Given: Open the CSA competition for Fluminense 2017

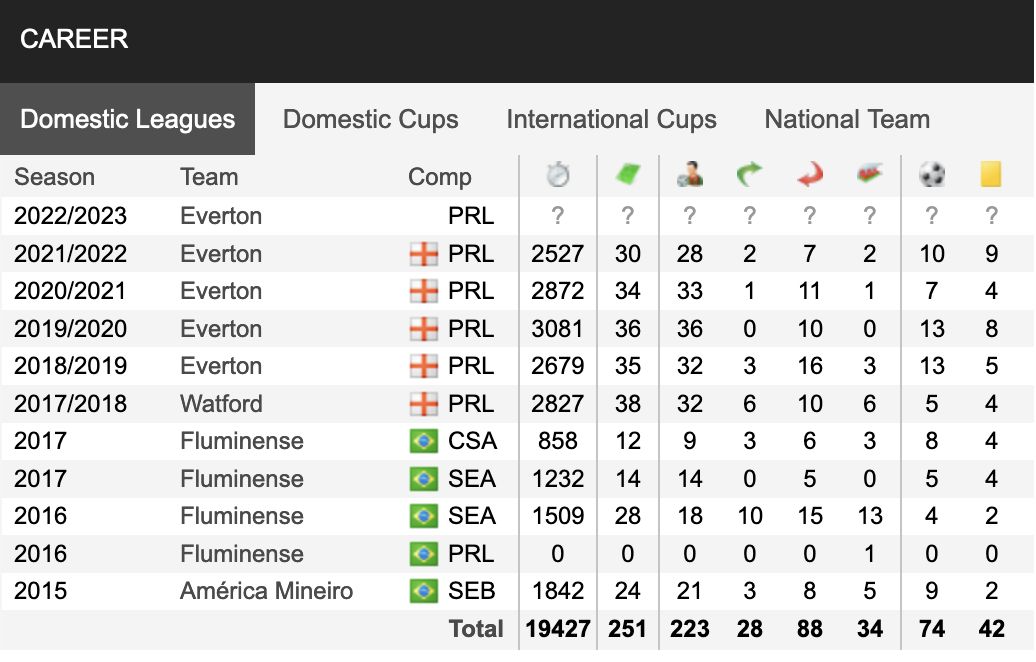Looking at the screenshot, I should point(472,441).
